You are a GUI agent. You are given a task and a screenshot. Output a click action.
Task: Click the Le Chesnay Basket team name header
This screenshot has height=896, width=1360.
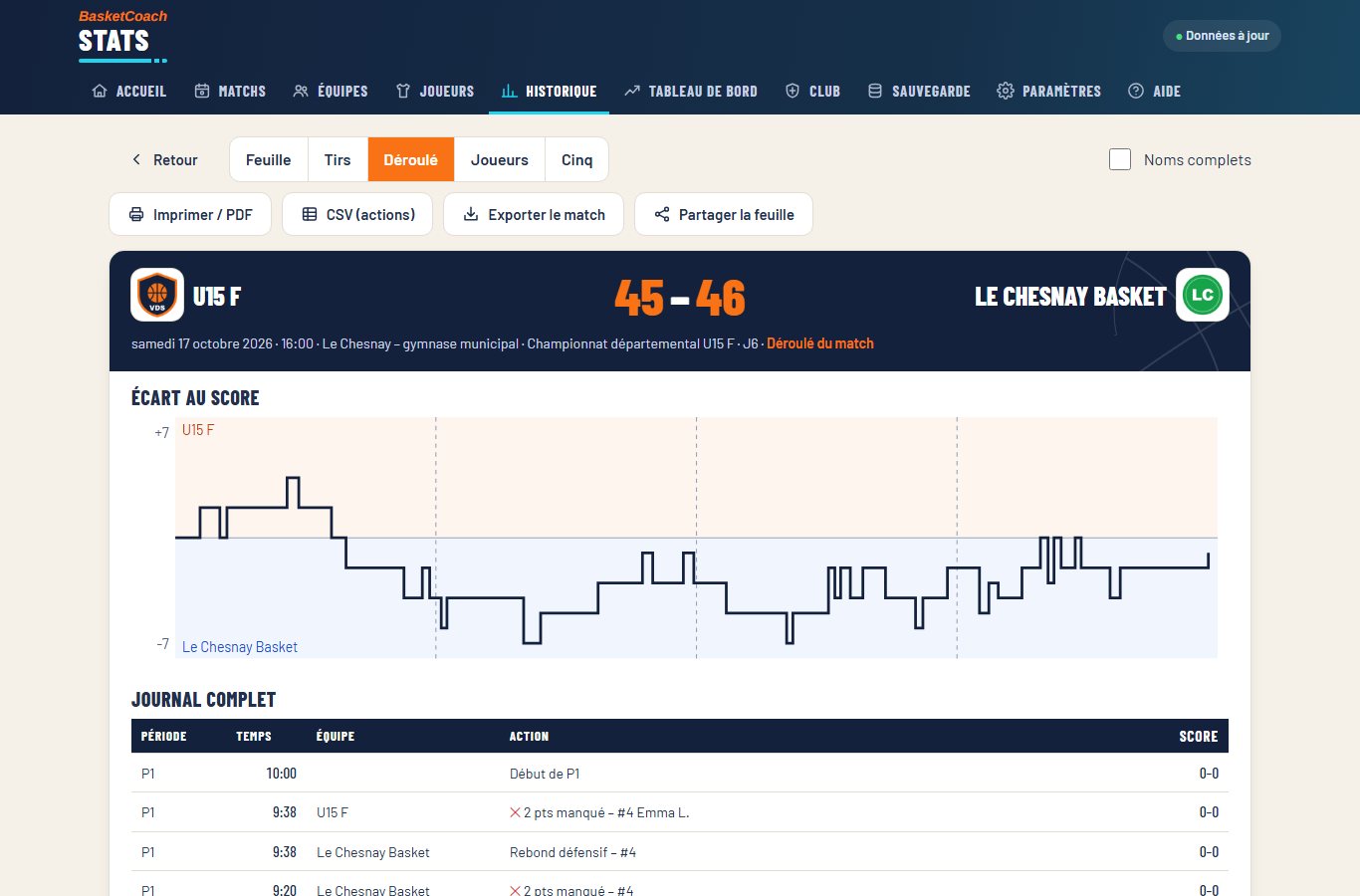(1070, 296)
